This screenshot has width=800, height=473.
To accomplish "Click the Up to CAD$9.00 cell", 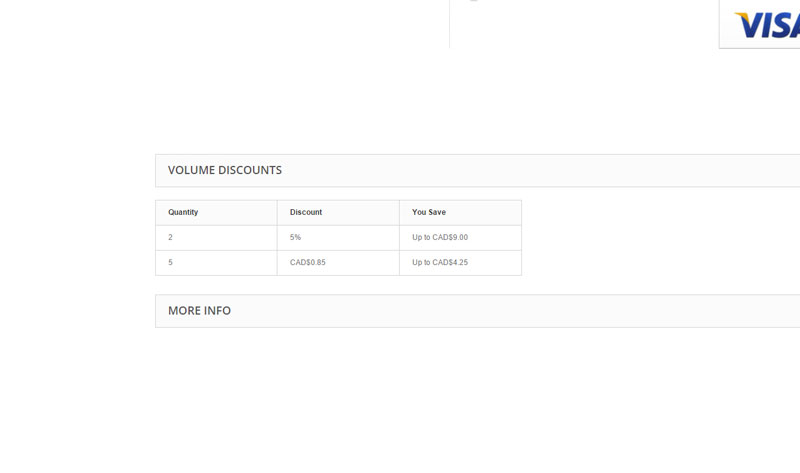I will tap(460, 238).
